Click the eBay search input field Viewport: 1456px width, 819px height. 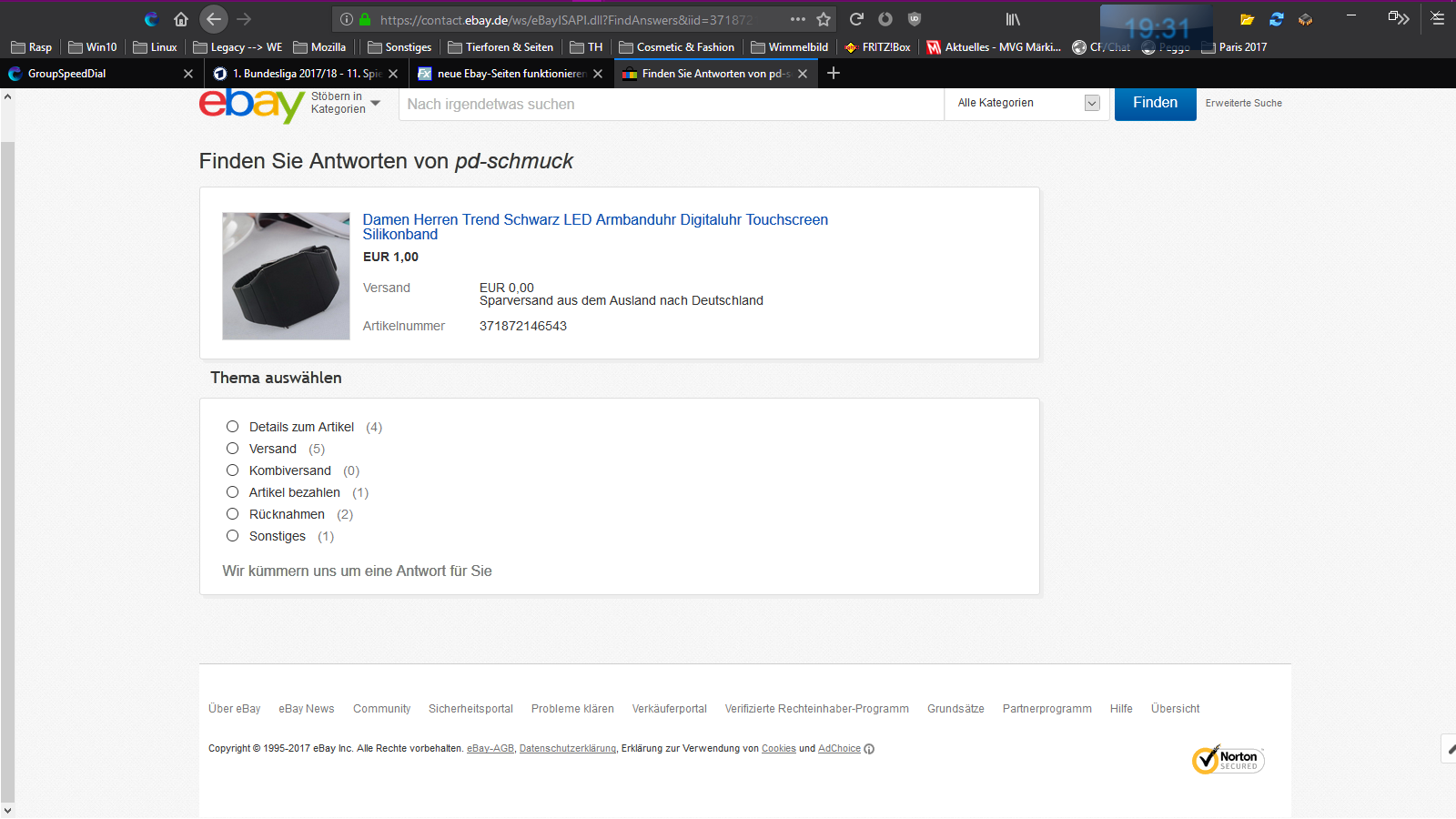pyautogui.click(x=671, y=105)
